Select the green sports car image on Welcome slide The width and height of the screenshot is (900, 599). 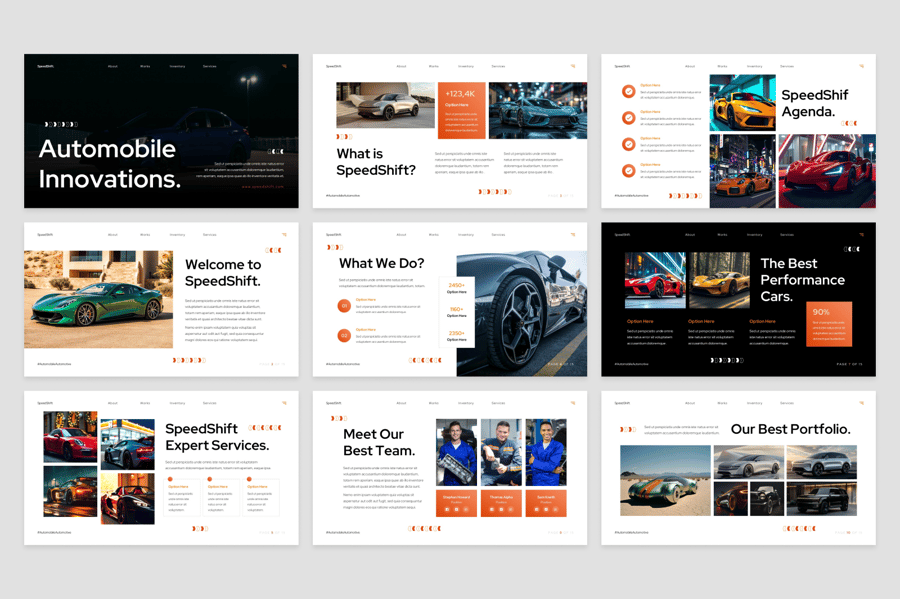pyautogui.click(x=85, y=299)
